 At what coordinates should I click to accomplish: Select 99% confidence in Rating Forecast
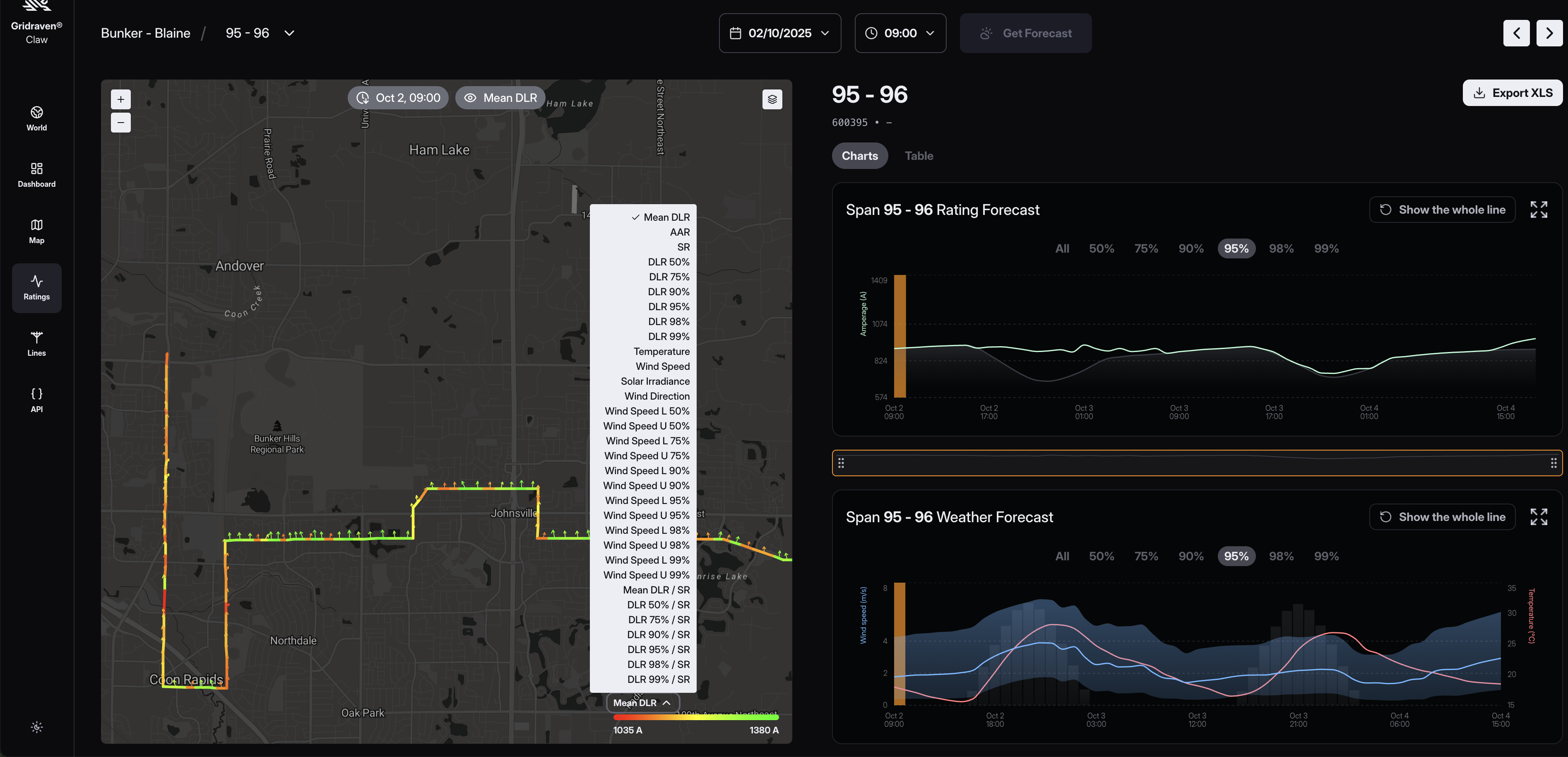[1326, 248]
